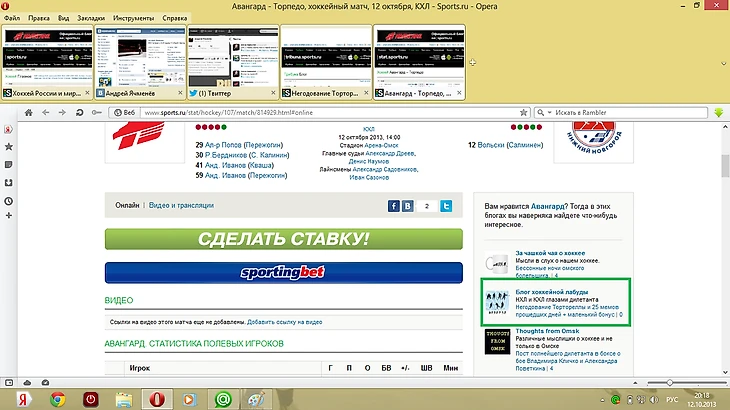The image size is (730, 410).
Task: Click Добавить ссылку на видео link
Action: click(x=284, y=322)
